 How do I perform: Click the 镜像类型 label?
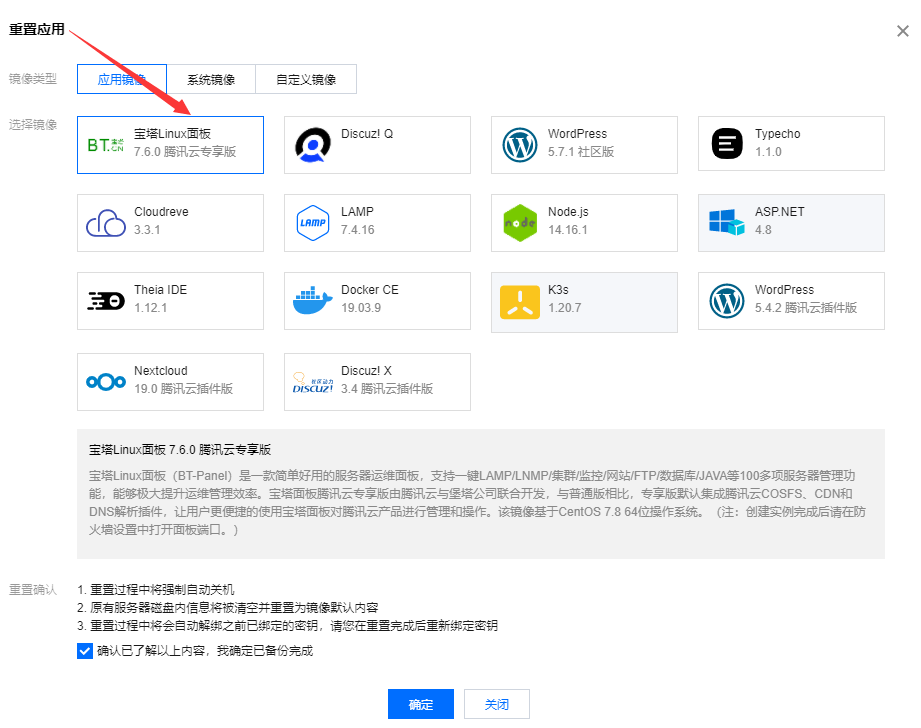coord(33,79)
